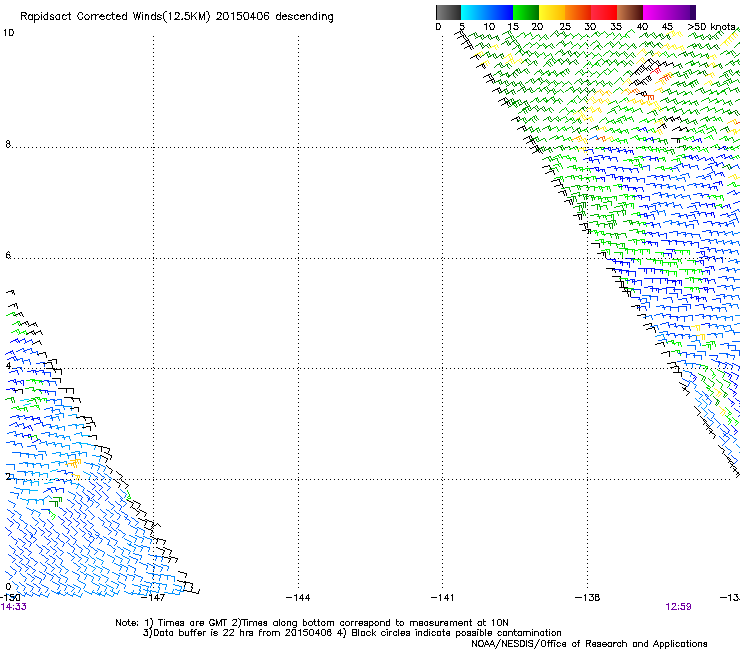Click the word 'descending' in the title
The width and height of the screenshot is (740, 650).
[304, 17]
